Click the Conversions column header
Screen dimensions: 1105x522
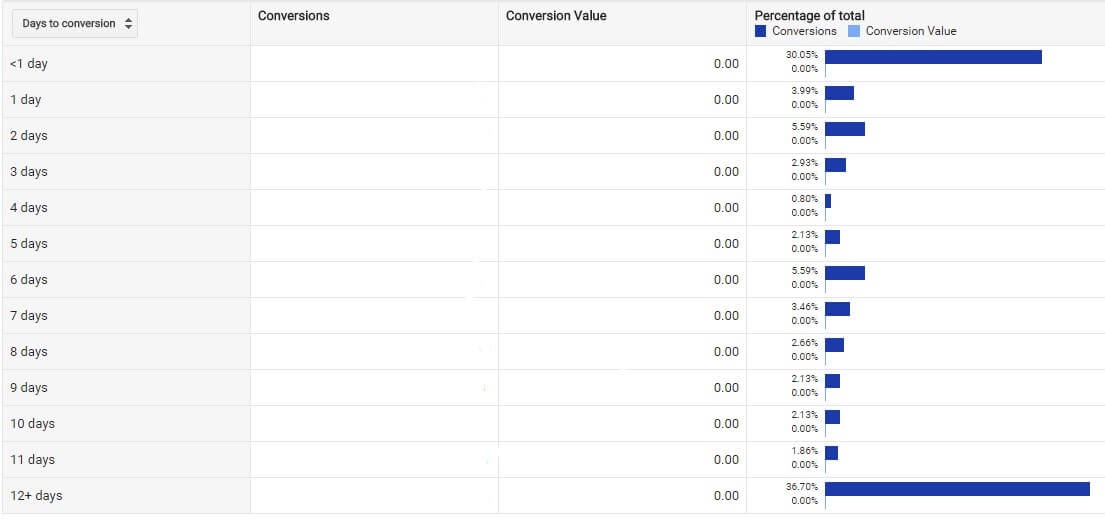point(293,16)
